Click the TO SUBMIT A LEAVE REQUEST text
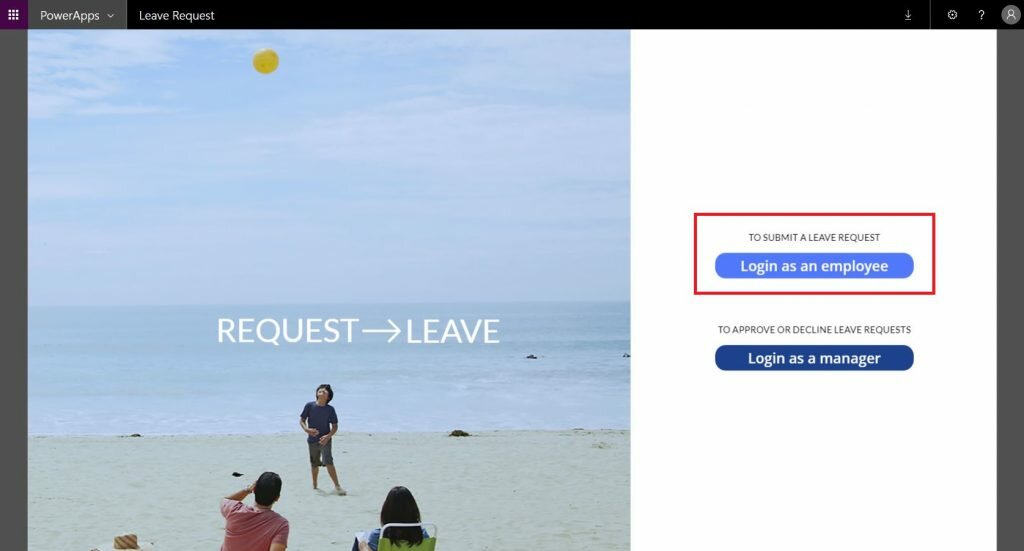The width and height of the screenshot is (1024, 551). point(814,238)
